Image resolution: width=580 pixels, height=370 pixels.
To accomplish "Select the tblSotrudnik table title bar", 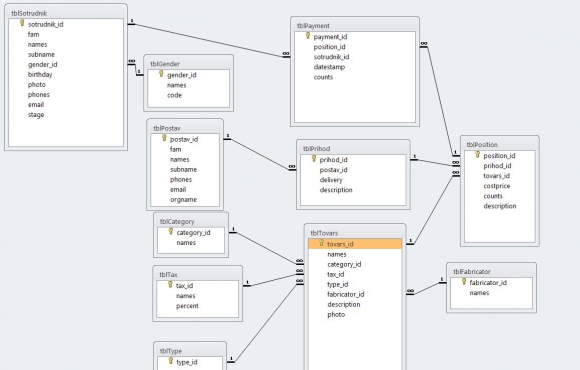I will [66, 13].
